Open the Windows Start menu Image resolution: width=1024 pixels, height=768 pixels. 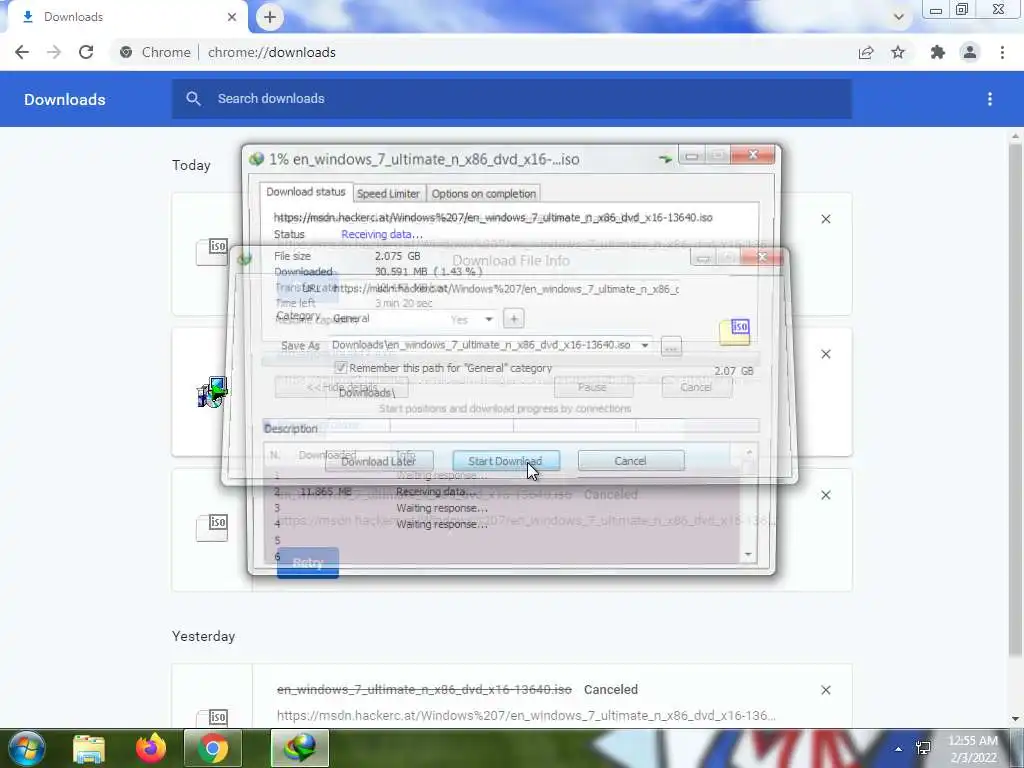tap(26, 748)
